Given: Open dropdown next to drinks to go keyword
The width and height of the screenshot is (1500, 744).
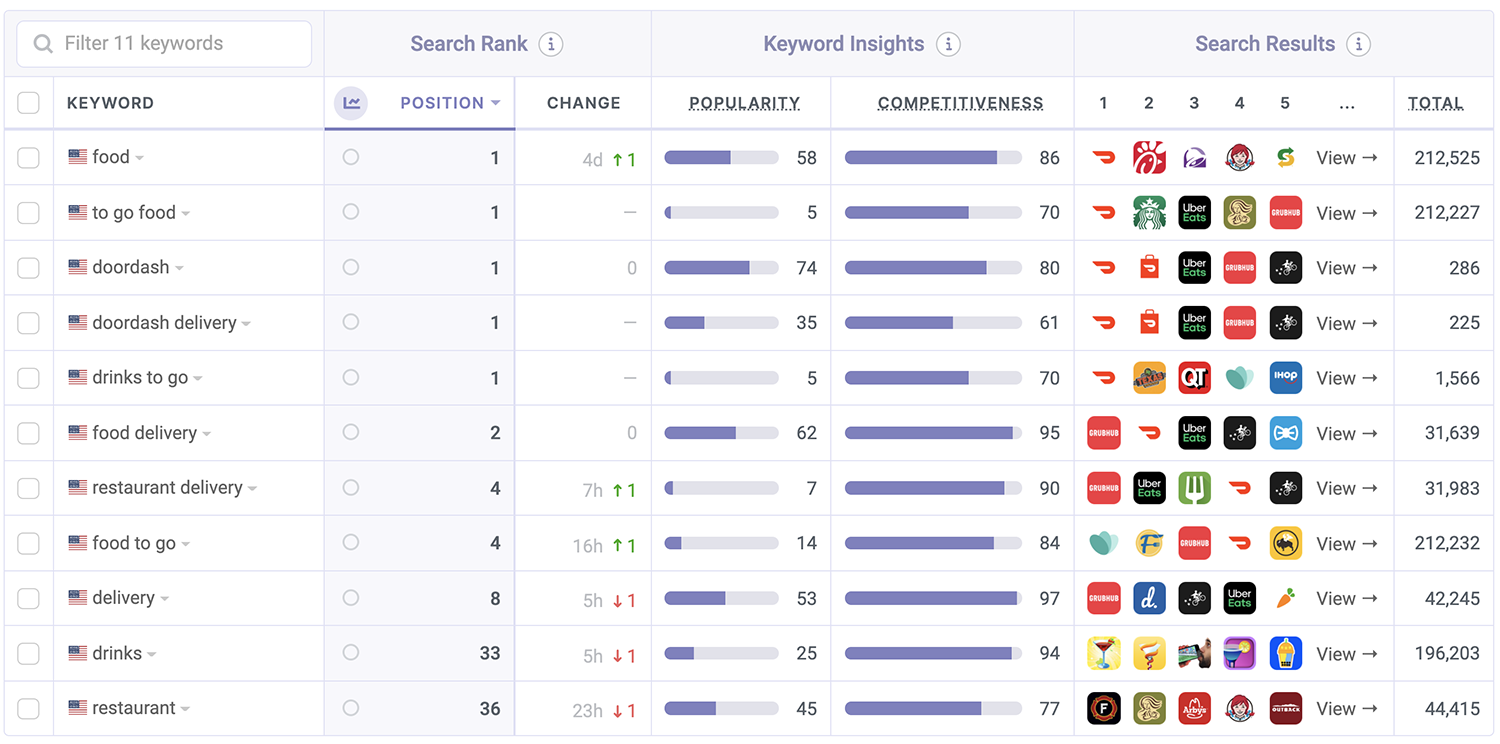Looking at the screenshot, I should pyautogui.click(x=198, y=379).
